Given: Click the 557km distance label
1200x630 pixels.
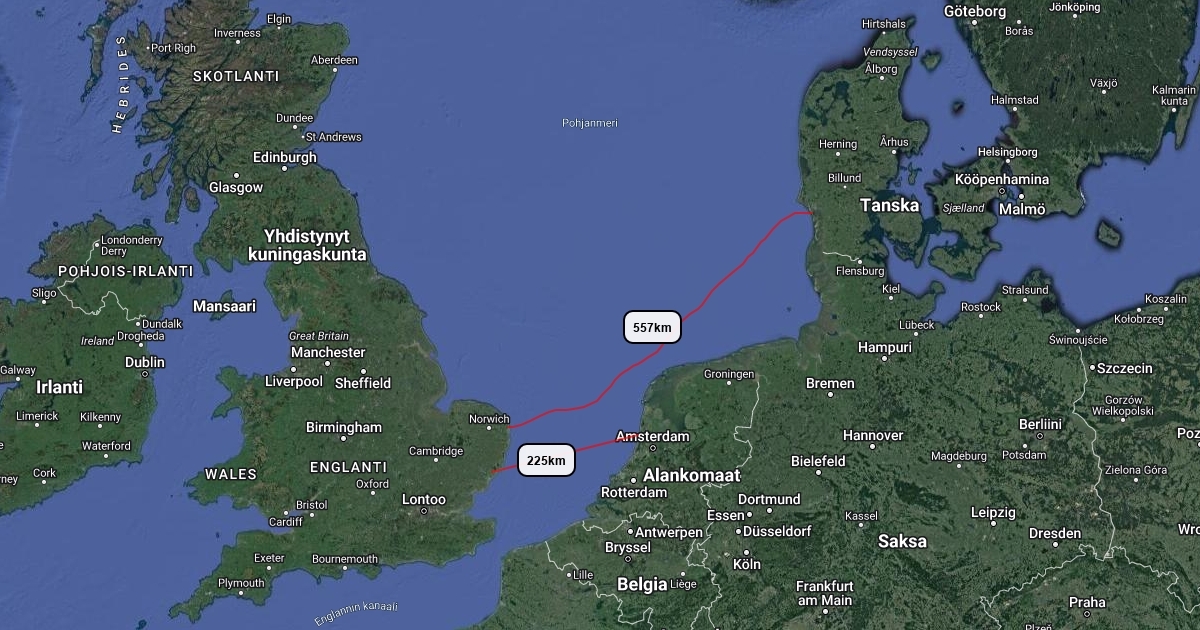Looking at the screenshot, I should click(652, 327).
